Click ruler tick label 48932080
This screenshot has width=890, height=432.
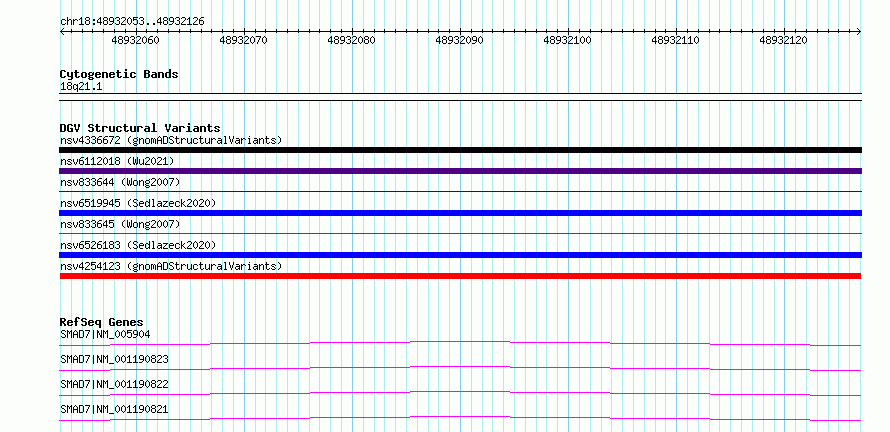click(351, 40)
